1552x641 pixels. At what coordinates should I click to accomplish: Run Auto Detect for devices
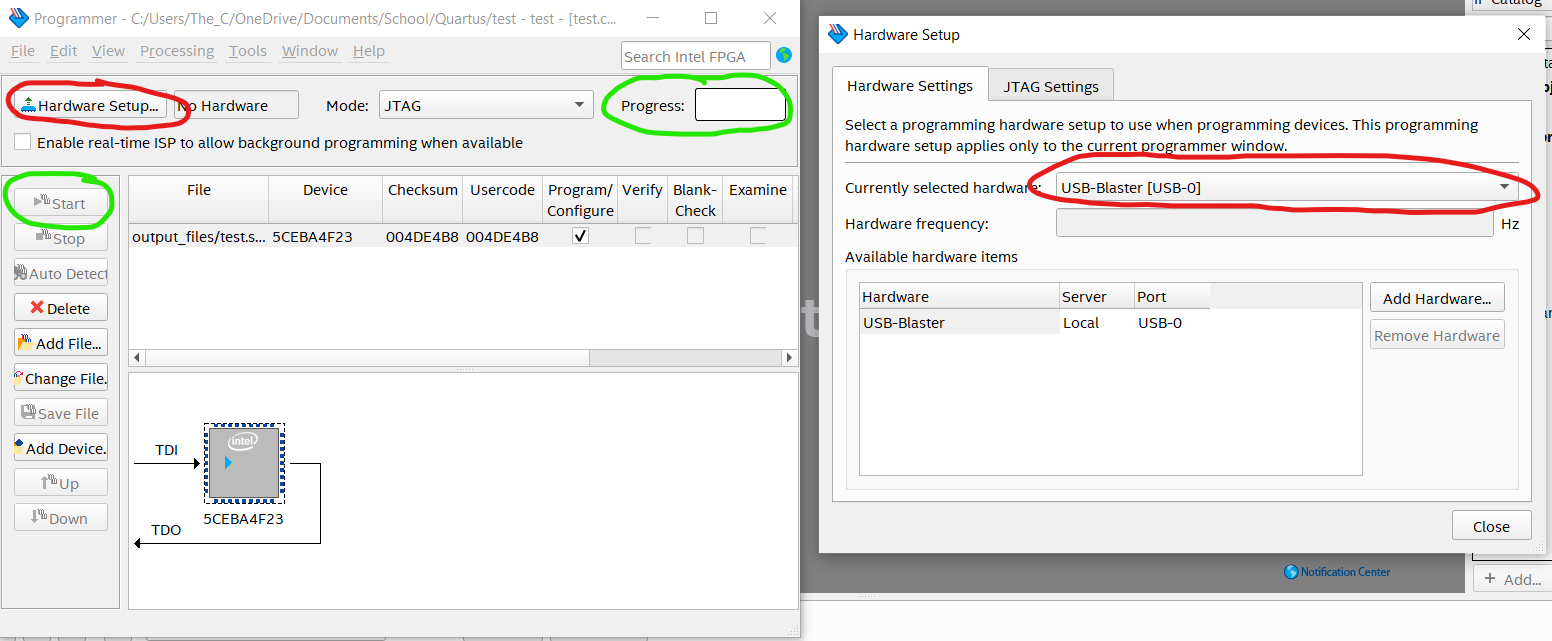tap(60, 273)
